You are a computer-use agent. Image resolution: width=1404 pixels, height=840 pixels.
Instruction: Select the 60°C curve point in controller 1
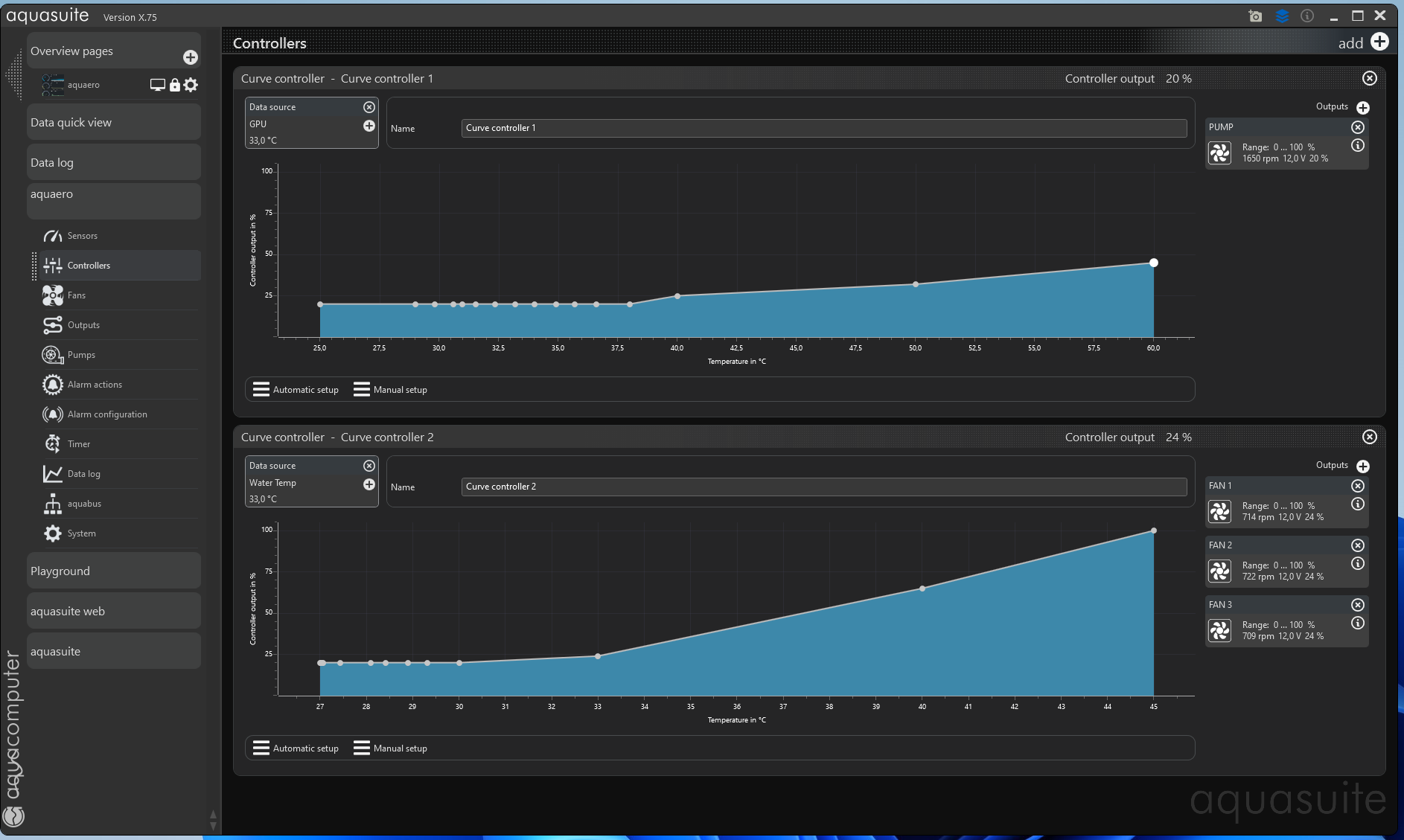(1153, 263)
